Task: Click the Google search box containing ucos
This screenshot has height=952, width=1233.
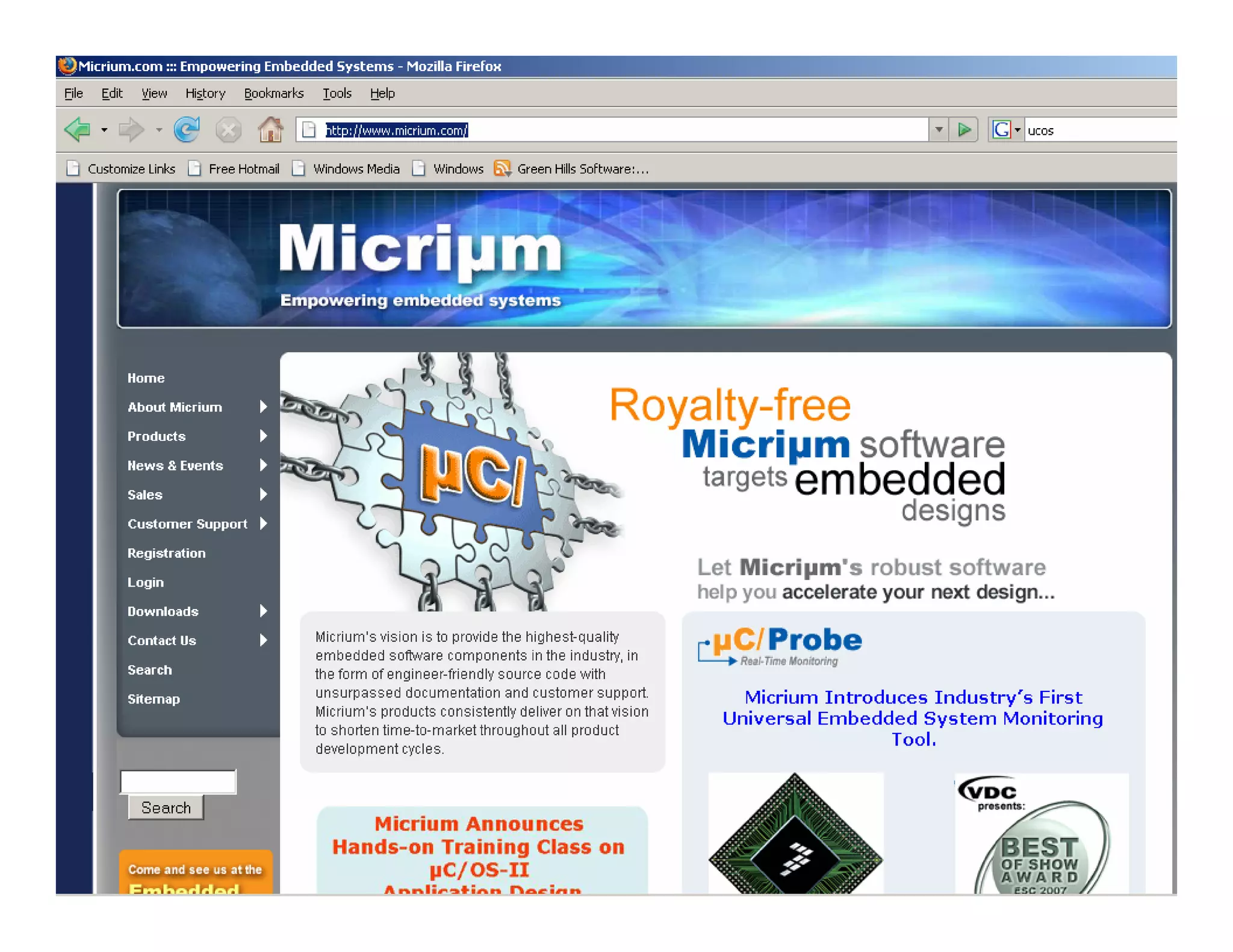Action: (1101, 130)
